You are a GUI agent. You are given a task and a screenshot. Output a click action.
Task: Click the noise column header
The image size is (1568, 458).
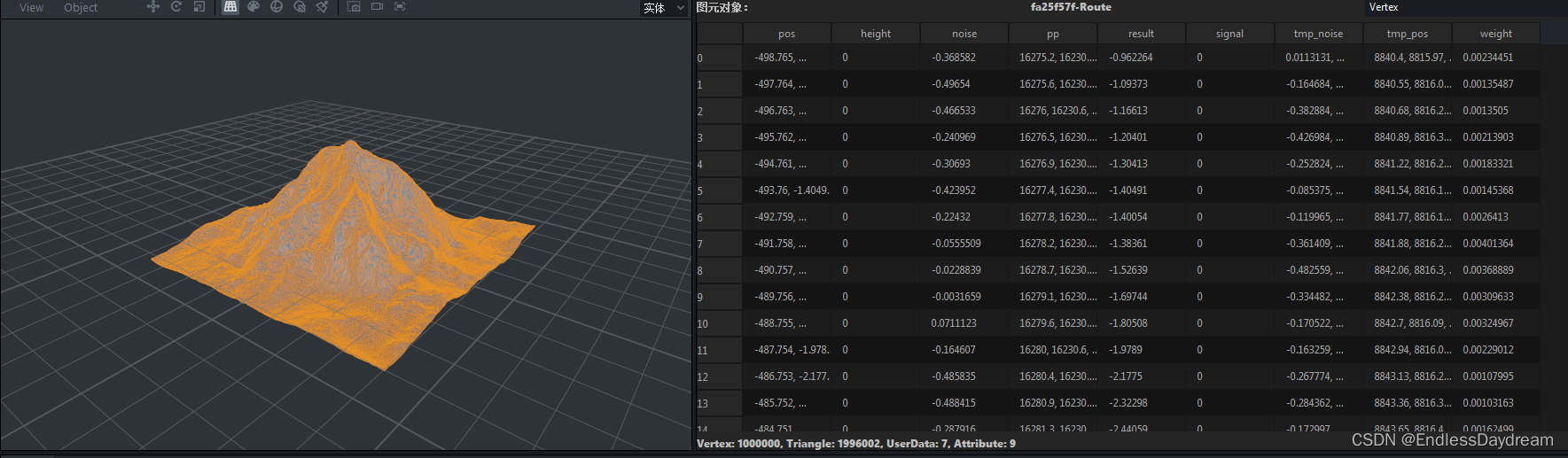[x=964, y=34]
